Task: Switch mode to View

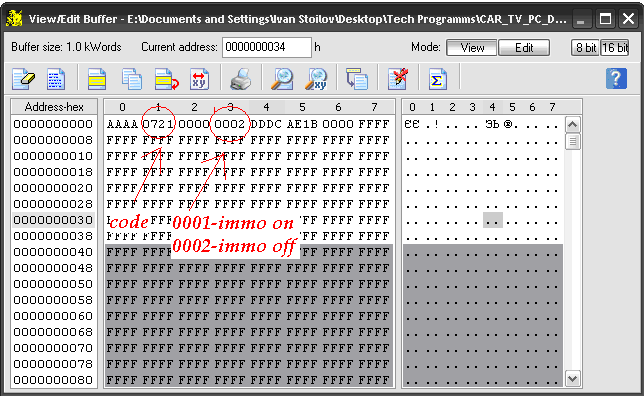Action: 472,48
